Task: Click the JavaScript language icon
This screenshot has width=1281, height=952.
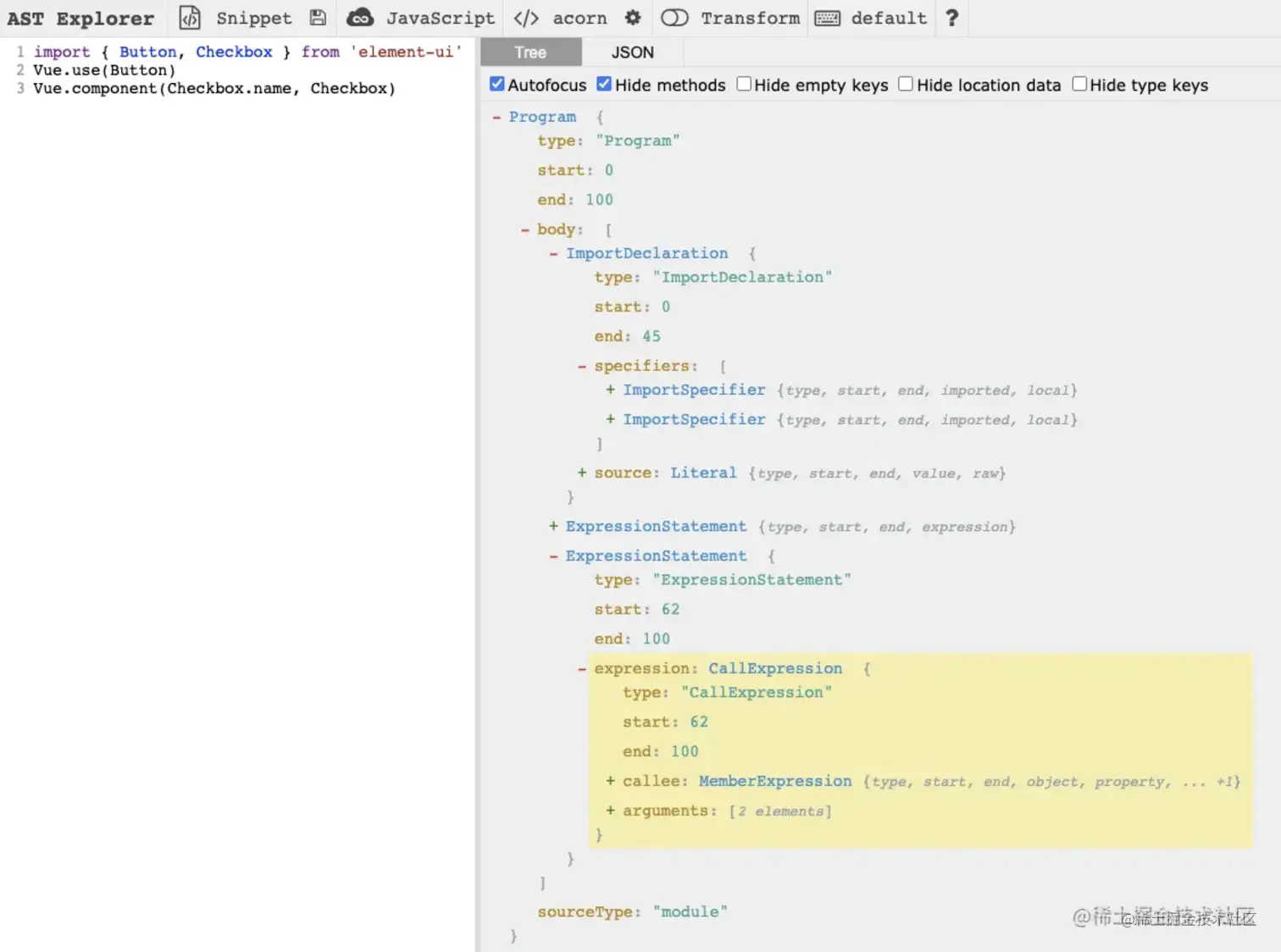Action: (360, 18)
